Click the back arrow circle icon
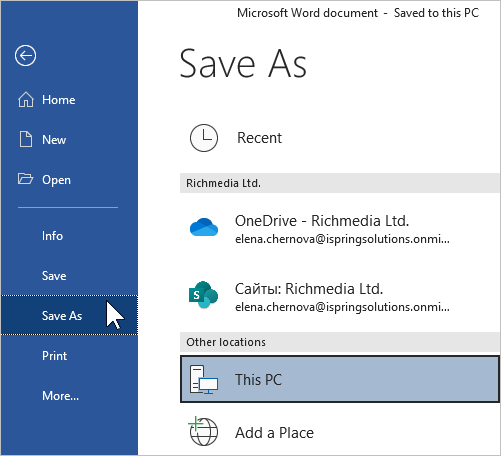501x456 pixels. 25,55
